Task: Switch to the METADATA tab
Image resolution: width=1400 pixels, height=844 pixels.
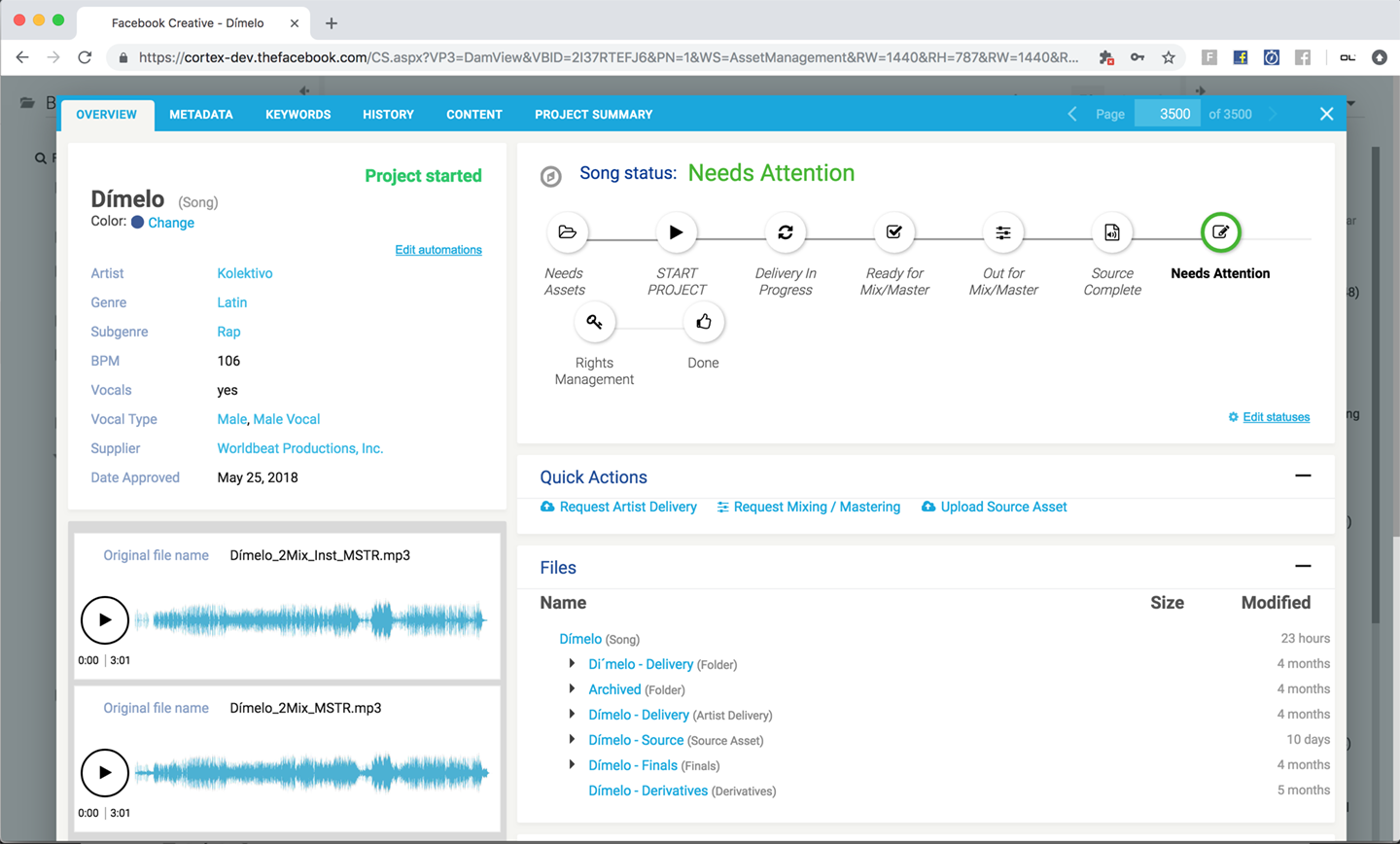Action: click(201, 115)
